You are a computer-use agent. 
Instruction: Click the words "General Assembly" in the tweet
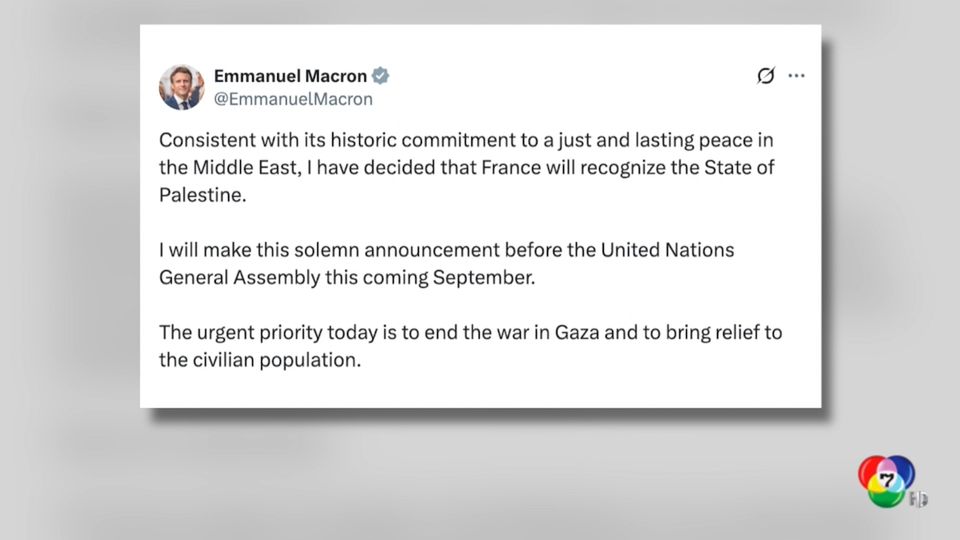227,277
